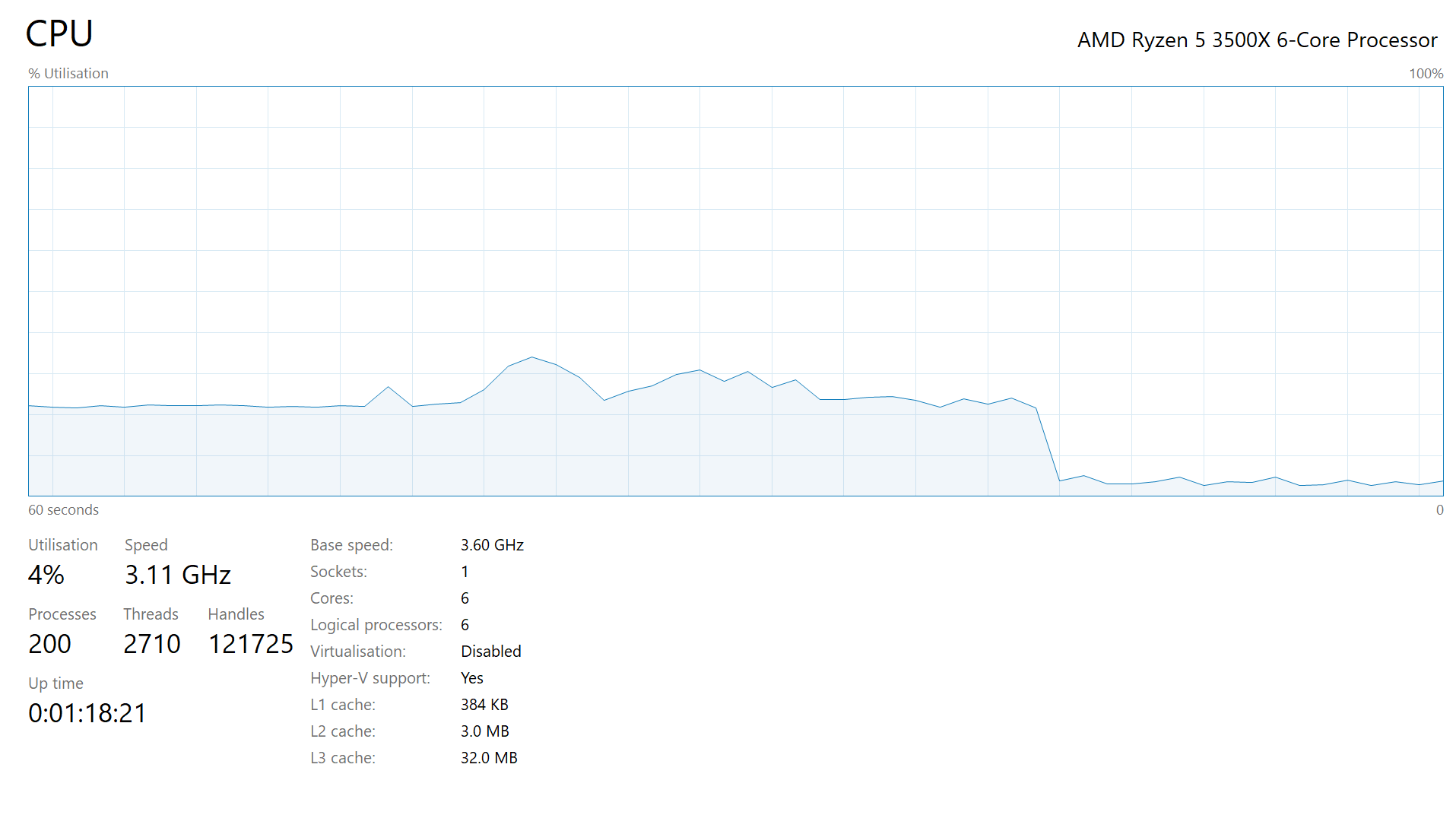Select the 200 processes value

click(49, 644)
